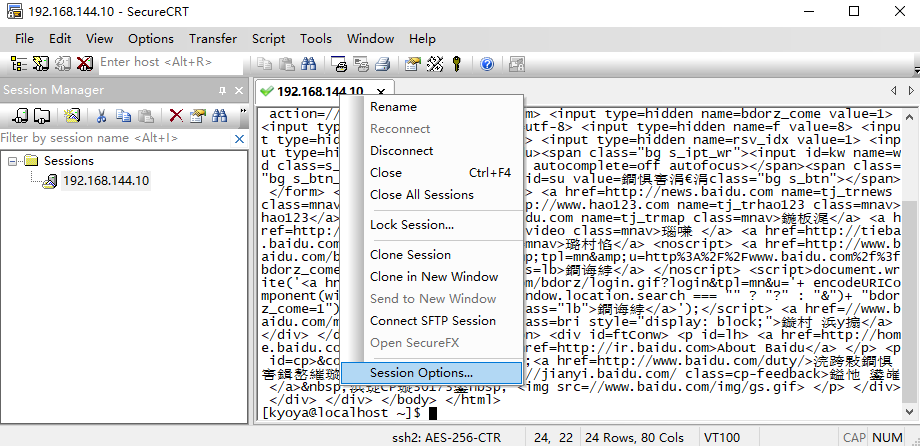Close the 192.168.144.10 tab
Viewport: 920px width, 446px height.
pyautogui.click(x=381, y=92)
